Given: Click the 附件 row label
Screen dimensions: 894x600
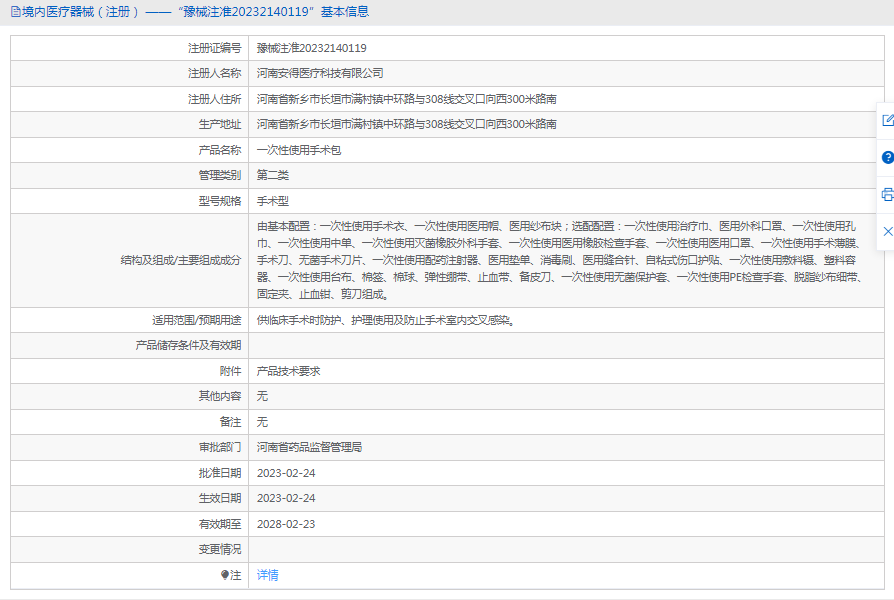Looking at the screenshot, I should (x=230, y=371).
